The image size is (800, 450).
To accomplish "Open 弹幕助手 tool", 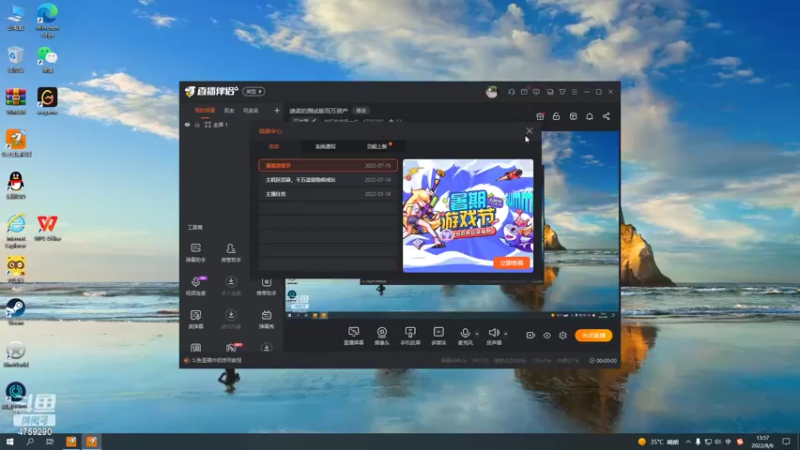I will [x=195, y=253].
